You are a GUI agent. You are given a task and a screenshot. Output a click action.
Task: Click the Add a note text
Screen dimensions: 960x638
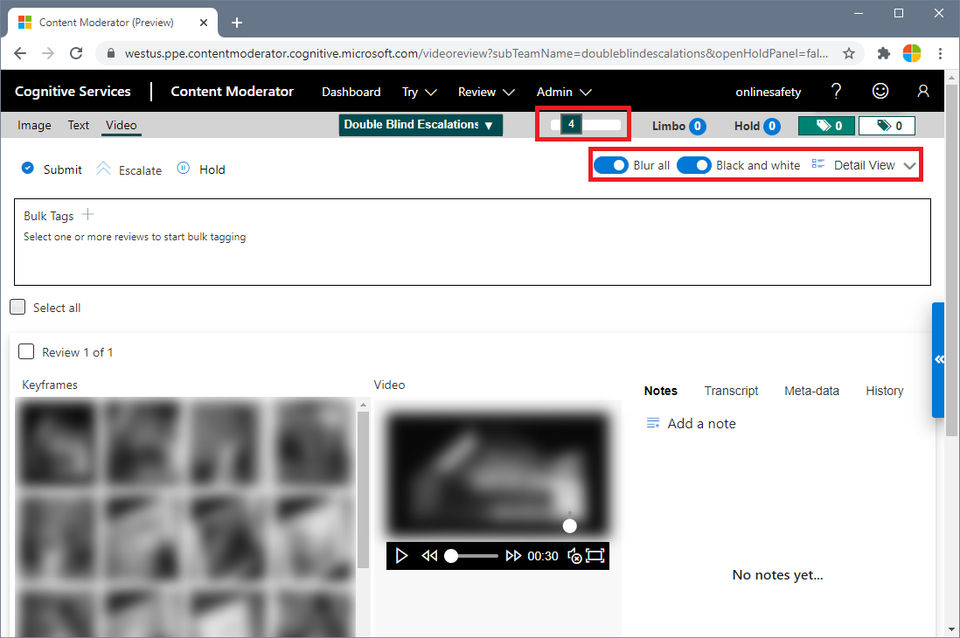[x=701, y=423]
